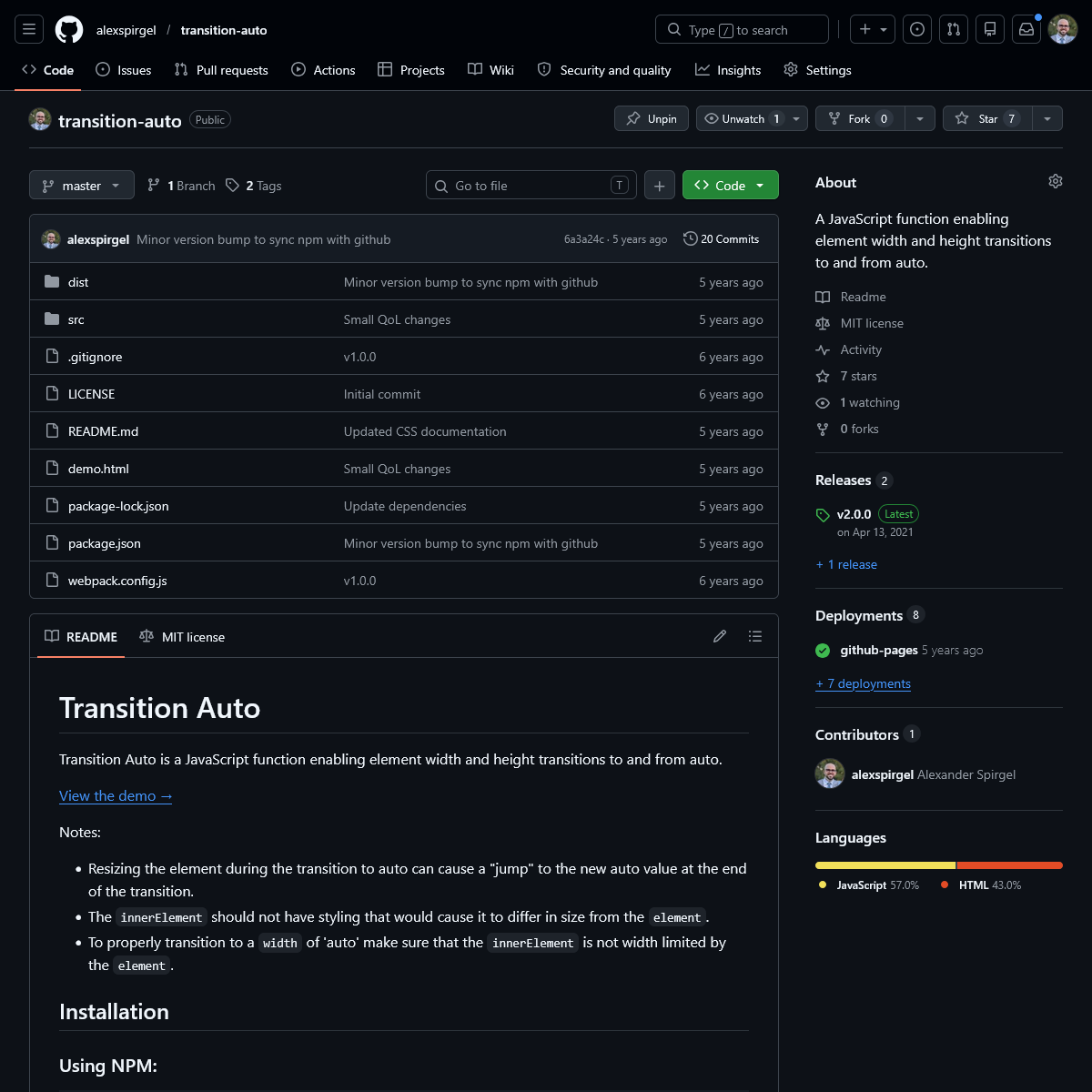Expand Unwatch notification options dropdown
The image size is (1092, 1092).
click(796, 118)
